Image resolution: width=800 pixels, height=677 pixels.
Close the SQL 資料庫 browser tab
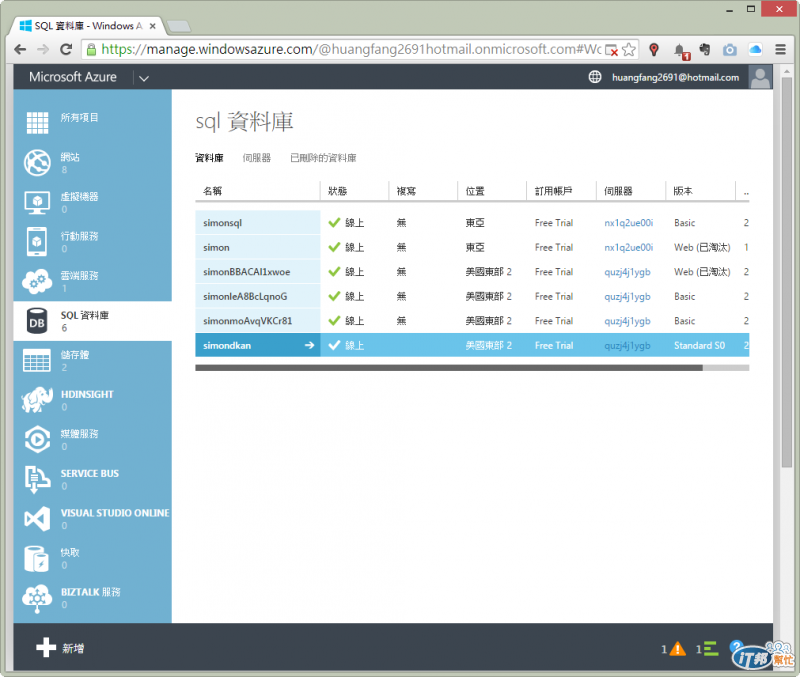coord(153,26)
